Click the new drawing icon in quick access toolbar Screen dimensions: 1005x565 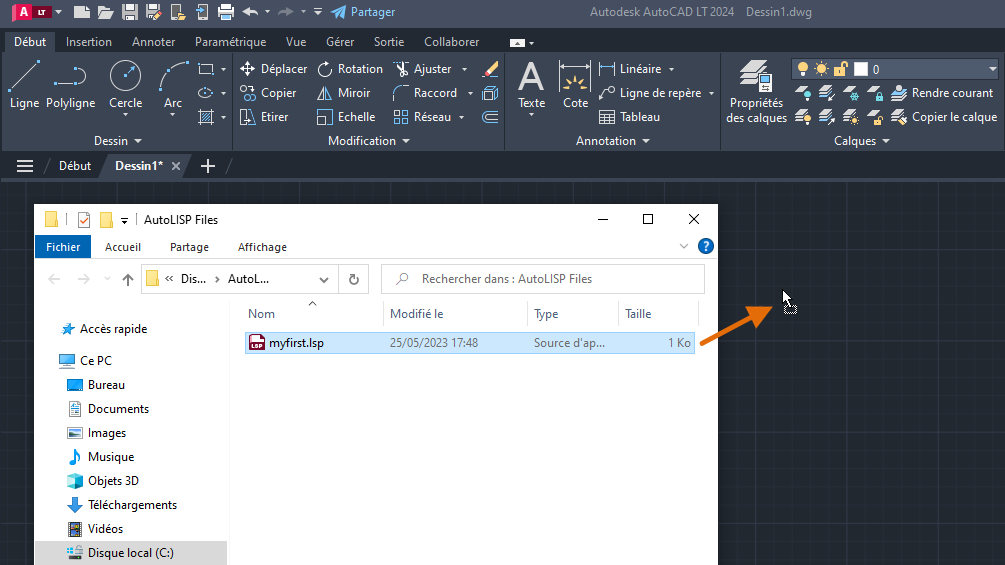pyautogui.click(x=81, y=12)
